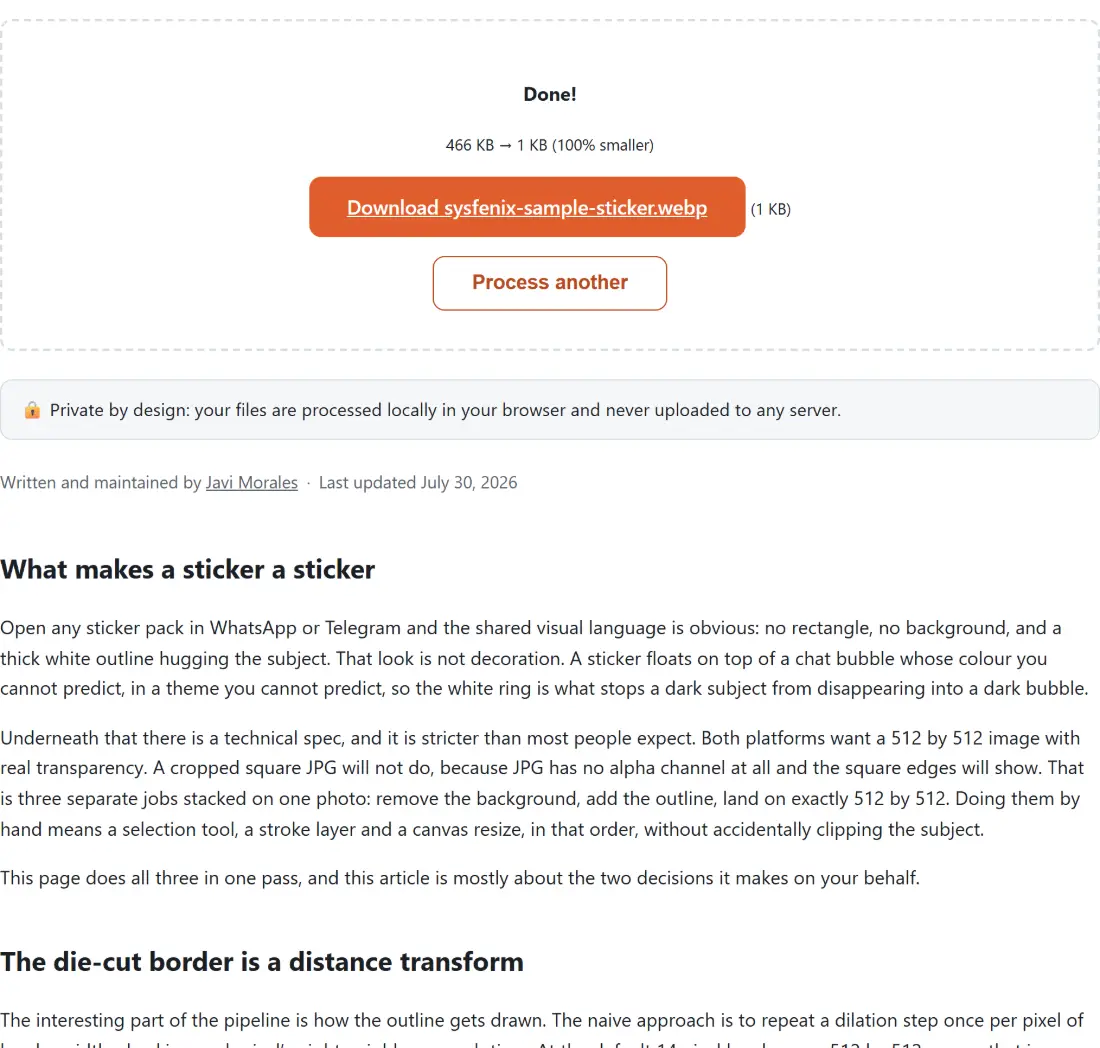
Task: Click the die-cut border distance transform heading
Action: click(262, 962)
